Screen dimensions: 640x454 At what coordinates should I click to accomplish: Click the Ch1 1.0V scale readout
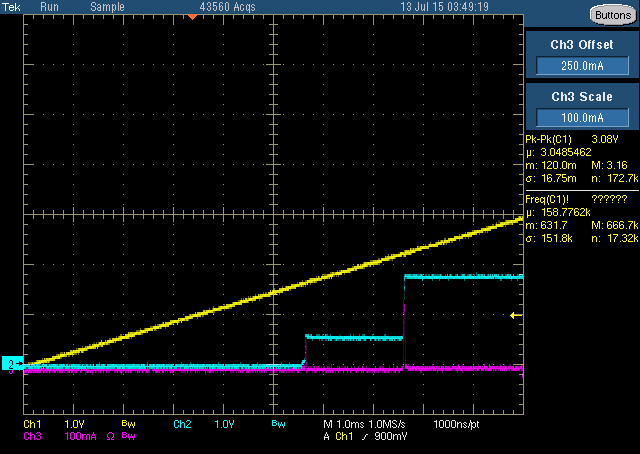pyautogui.click(x=74, y=424)
